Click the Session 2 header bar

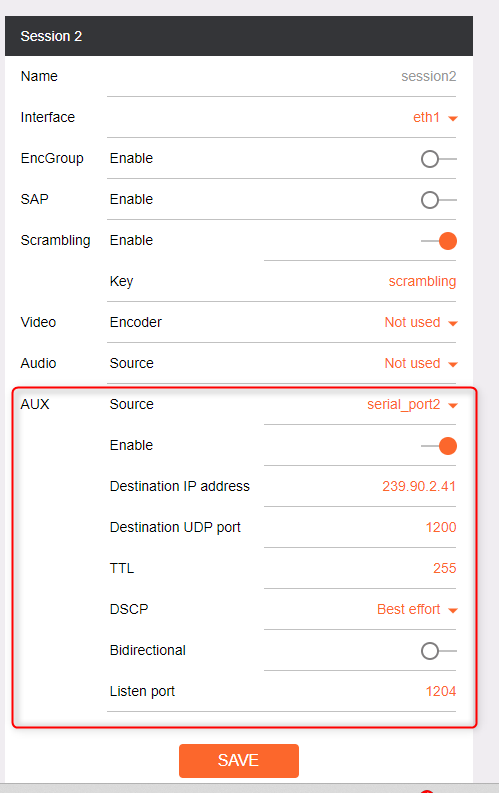[239, 36]
